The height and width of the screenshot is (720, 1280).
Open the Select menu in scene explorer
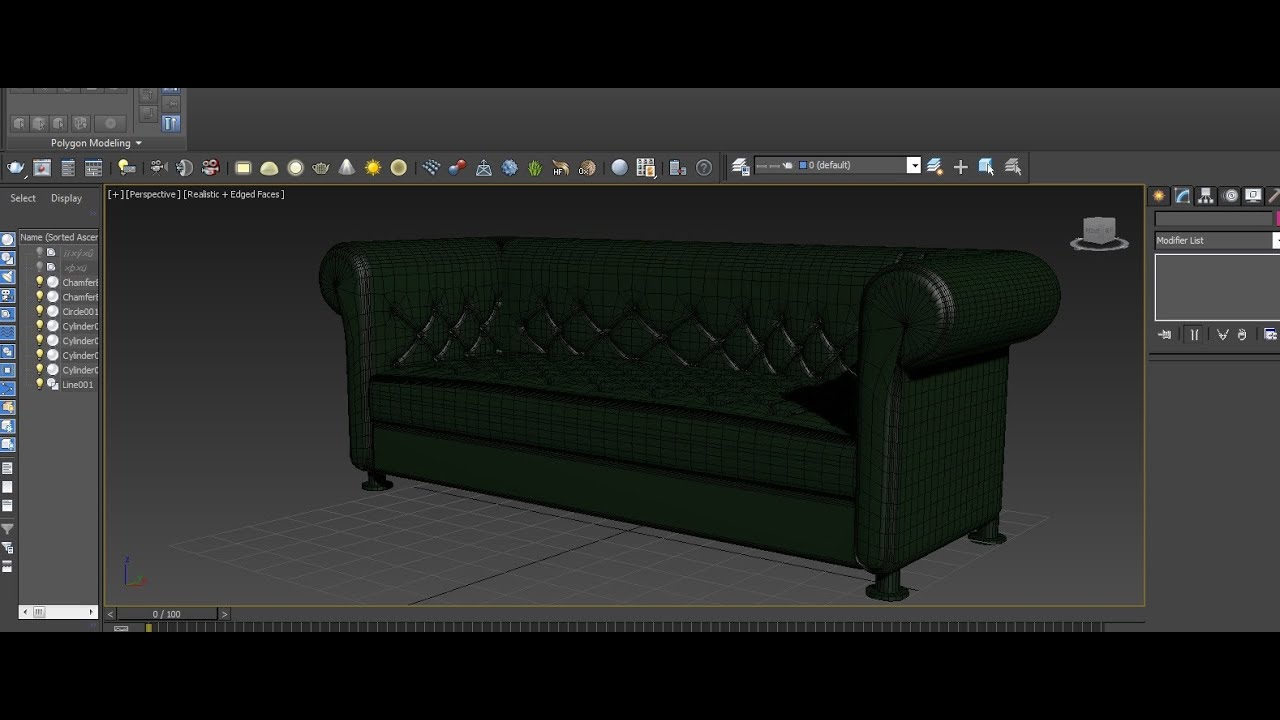coord(23,198)
